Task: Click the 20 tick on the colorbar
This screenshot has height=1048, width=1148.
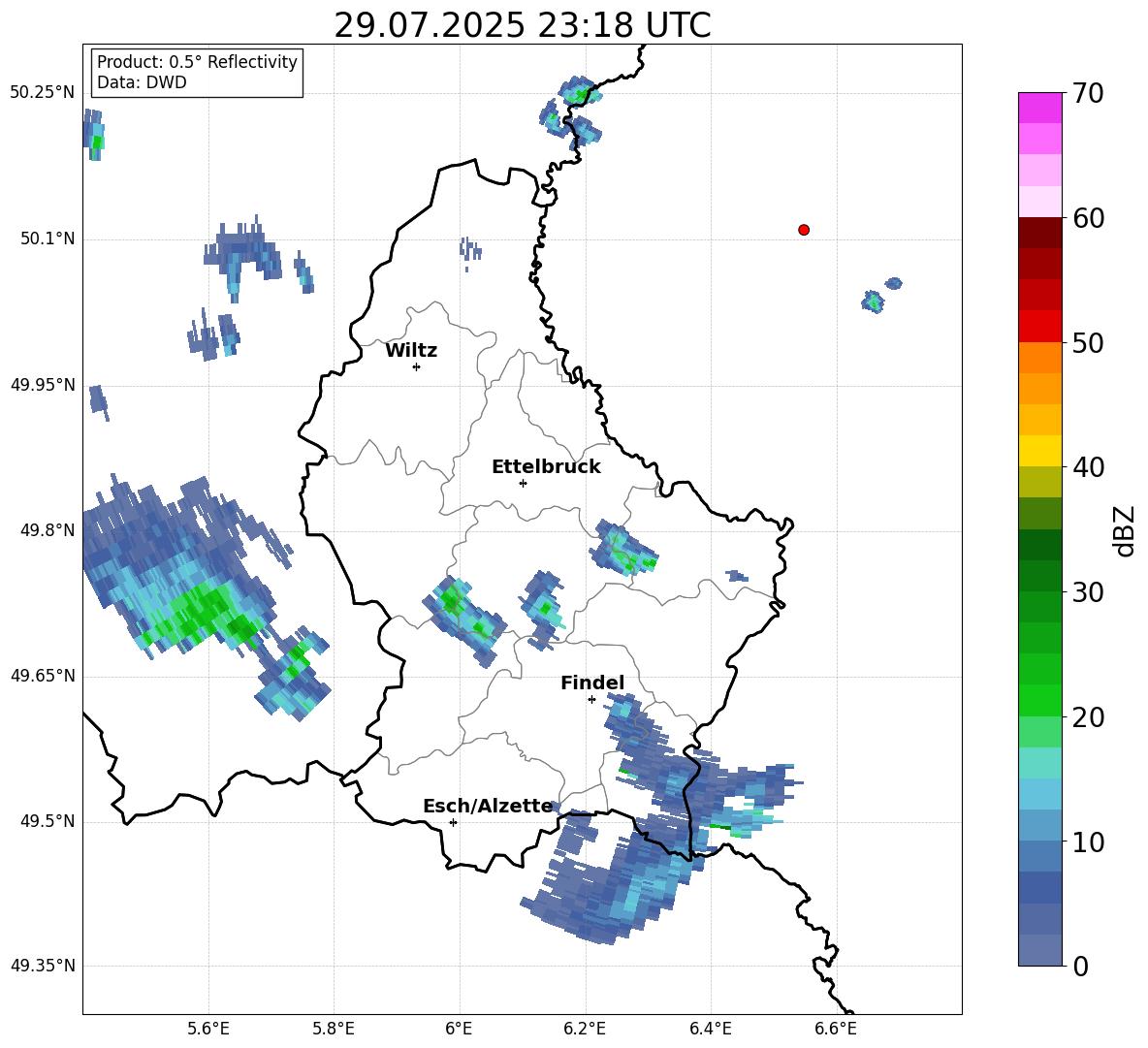Action: (1088, 717)
